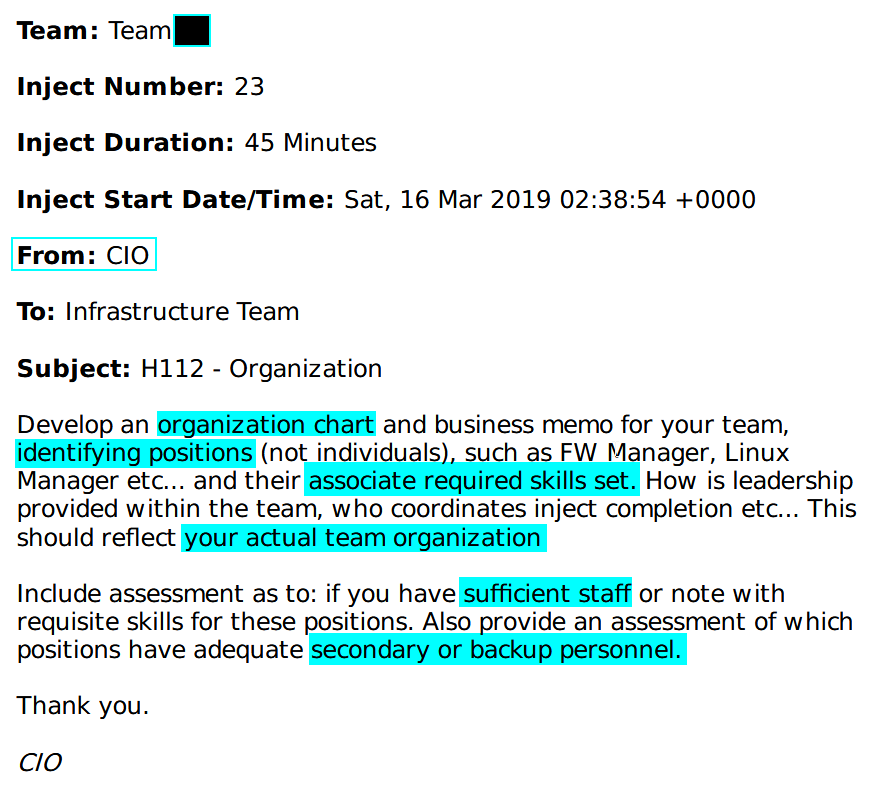Click highlight your actual team organization

coord(364,538)
